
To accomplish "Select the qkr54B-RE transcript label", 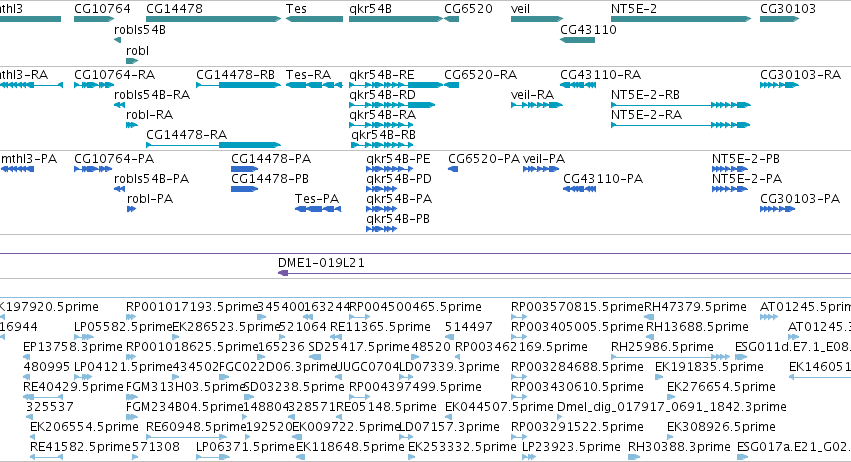I will point(382,74).
